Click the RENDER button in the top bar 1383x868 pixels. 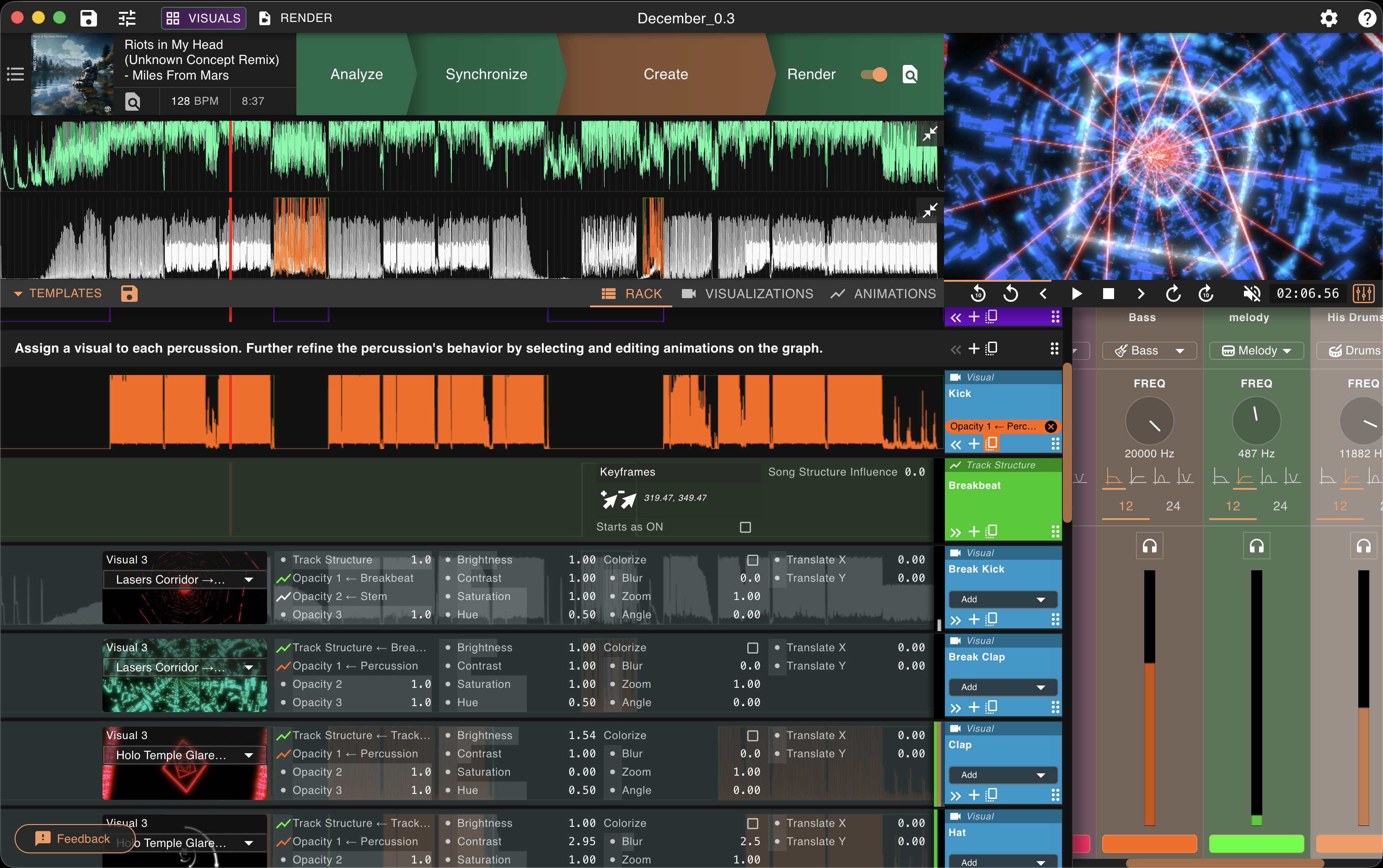(x=295, y=18)
